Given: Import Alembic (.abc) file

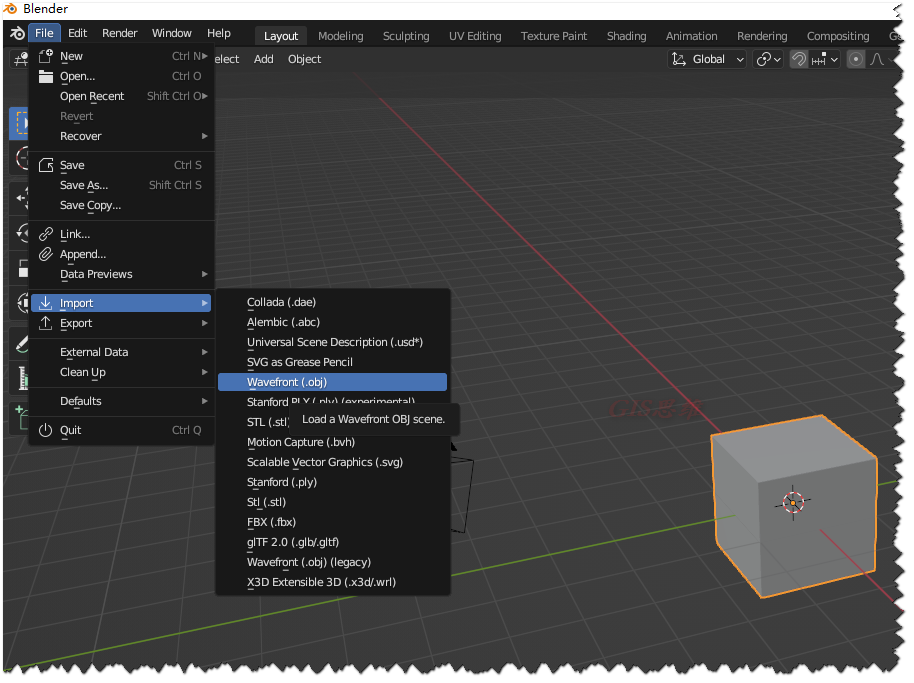Looking at the screenshot, I should coord(332,322).
